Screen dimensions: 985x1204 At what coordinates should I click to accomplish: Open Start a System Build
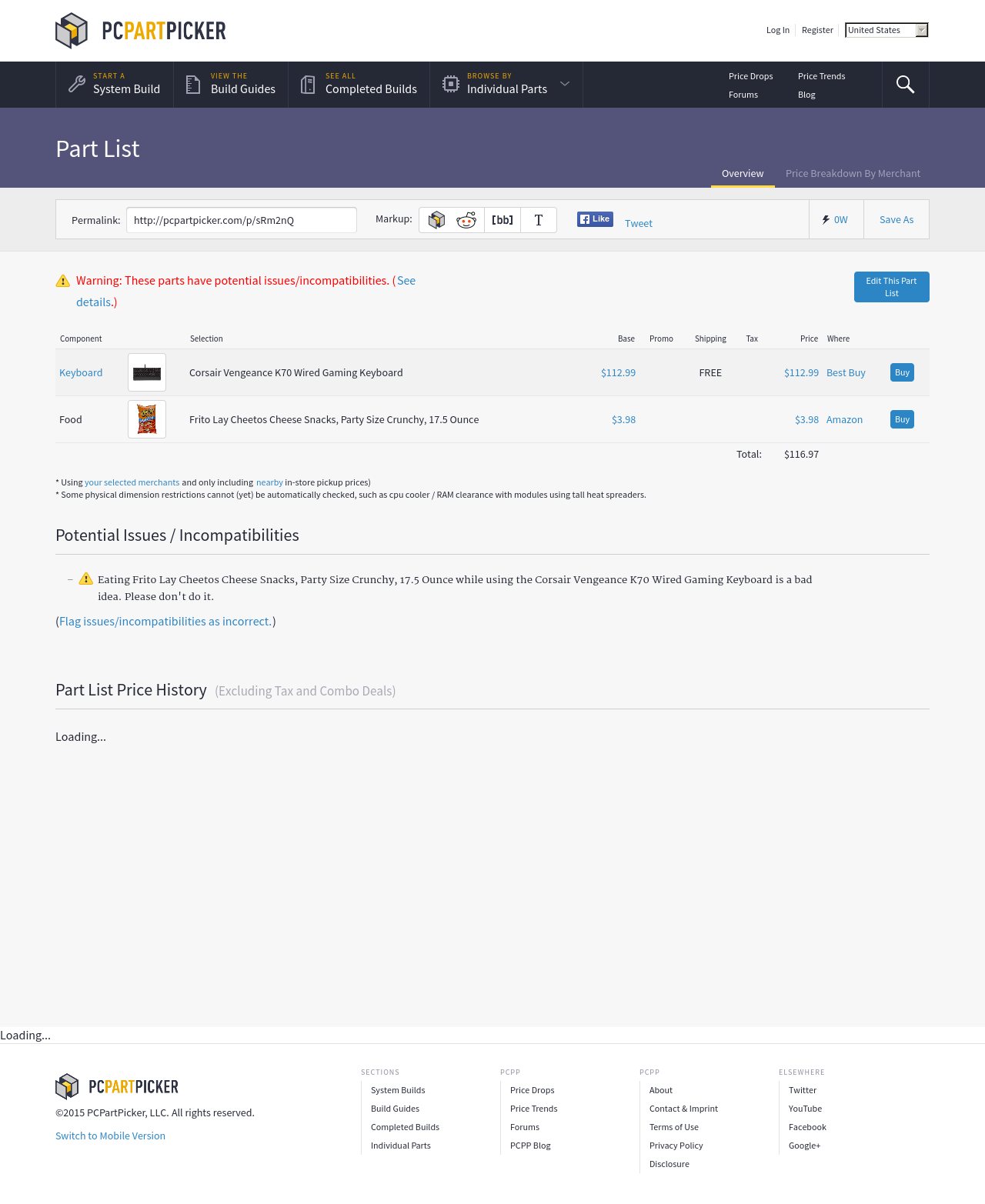[115, 85]
